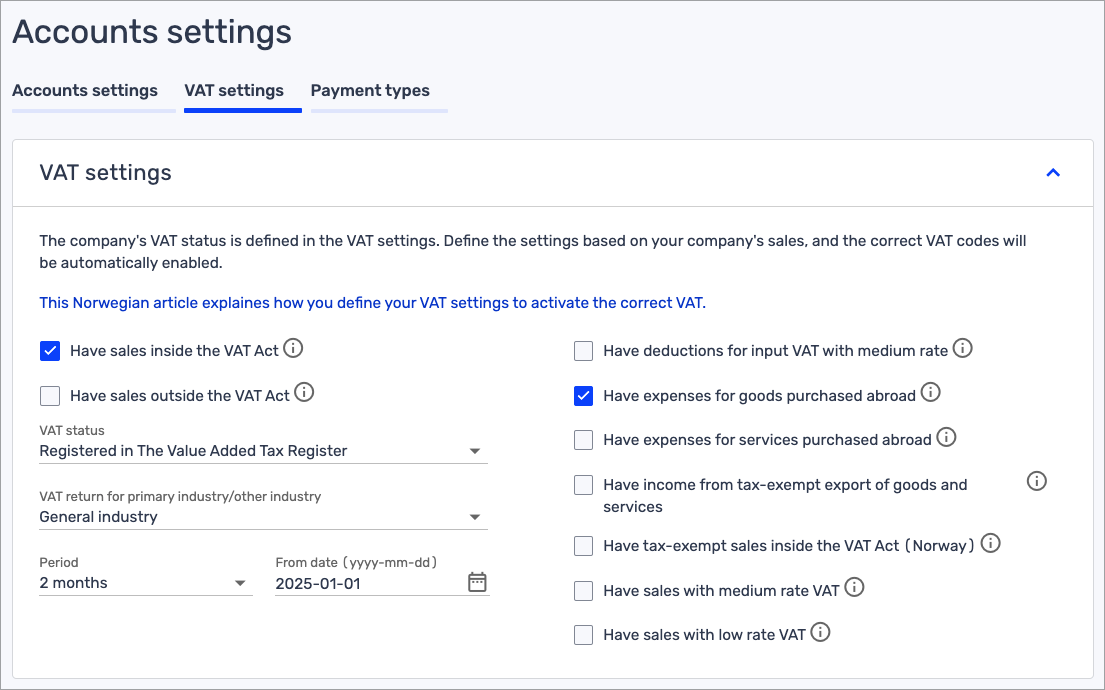Show info for sales with low rate VAT

click(x=820, y=632)
